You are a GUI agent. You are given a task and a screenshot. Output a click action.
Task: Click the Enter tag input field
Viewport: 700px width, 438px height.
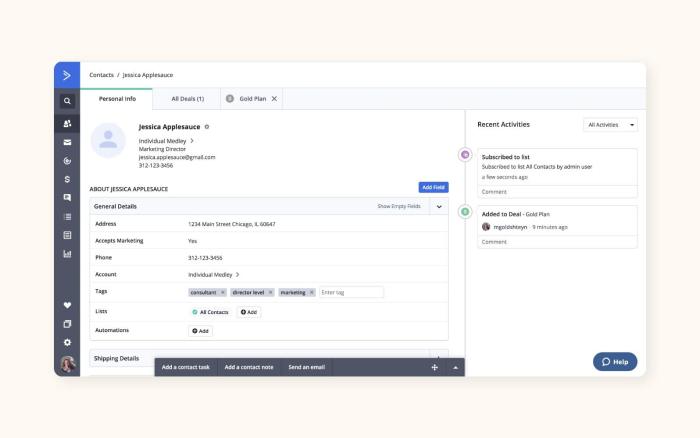click(x=351, y=292)
